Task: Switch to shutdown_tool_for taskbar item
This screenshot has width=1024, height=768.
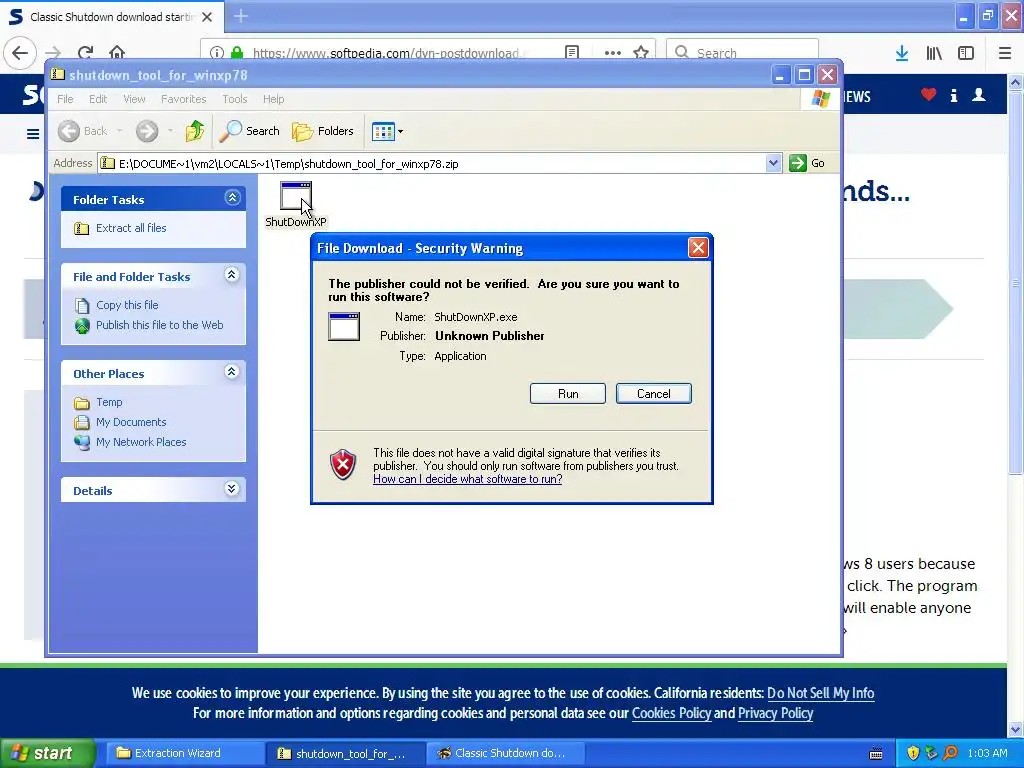Action: click(346, 753)
